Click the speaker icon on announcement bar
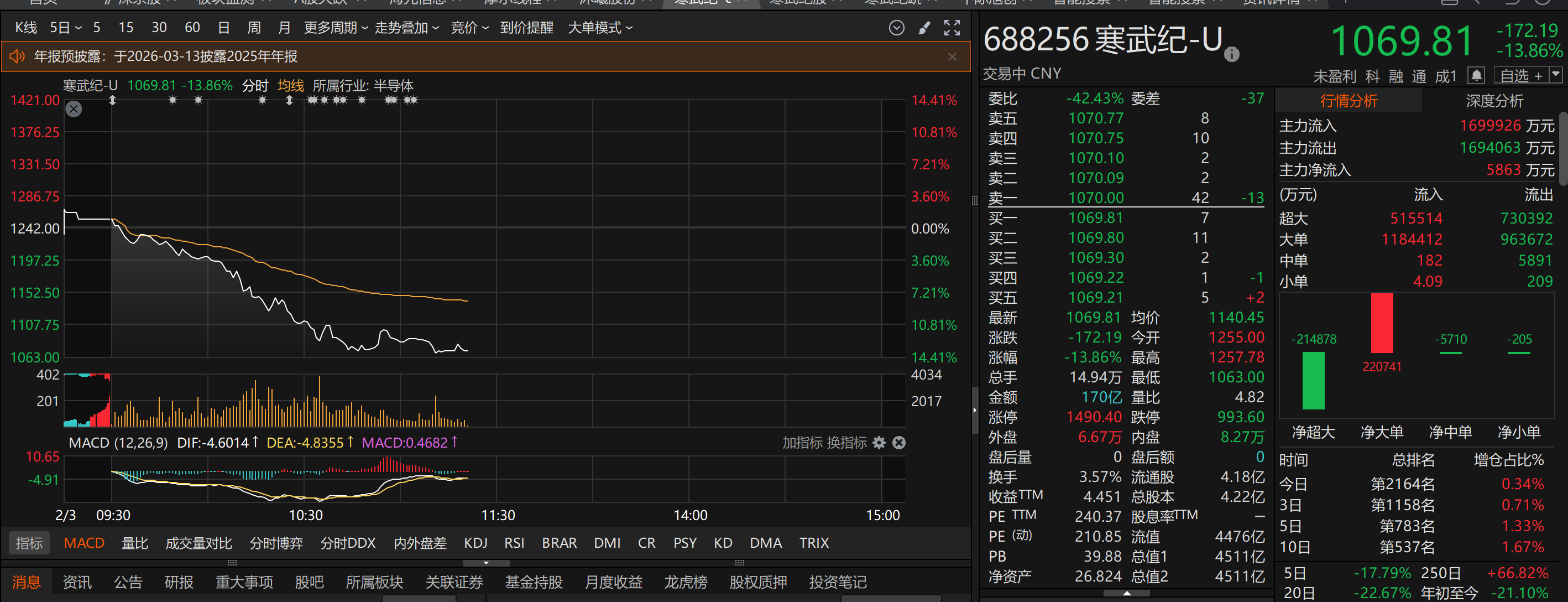Viewport: 1568px width, 602px height. click(17, 56)
